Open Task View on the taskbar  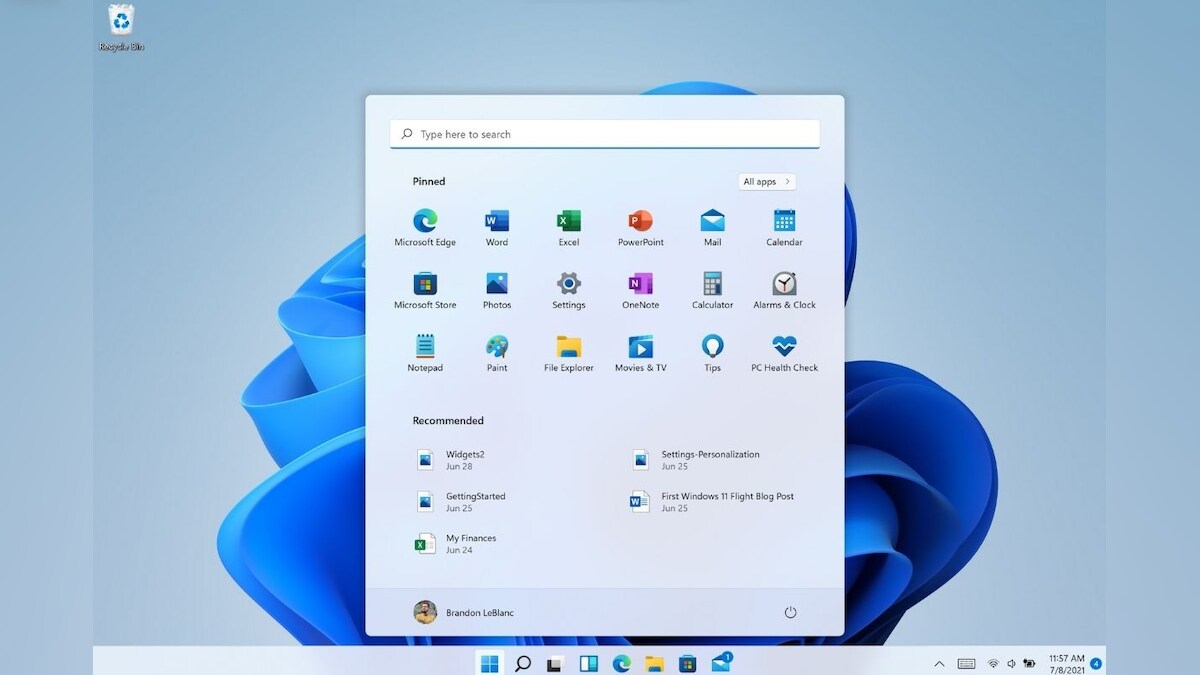point(555,662)
